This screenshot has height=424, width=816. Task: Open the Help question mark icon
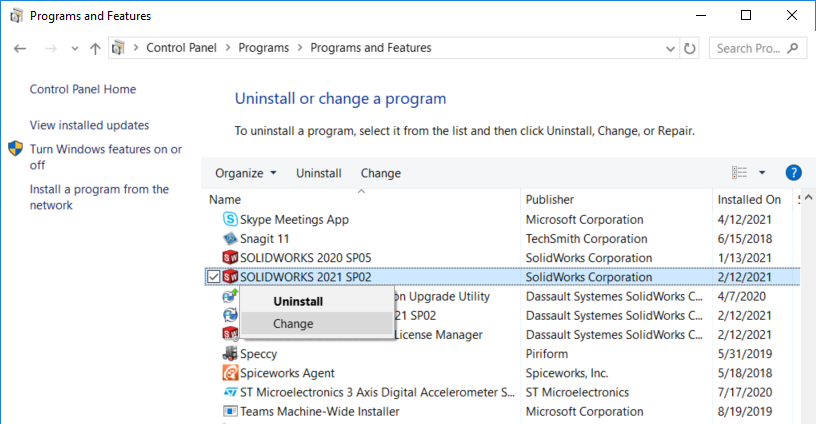point(793,172)
